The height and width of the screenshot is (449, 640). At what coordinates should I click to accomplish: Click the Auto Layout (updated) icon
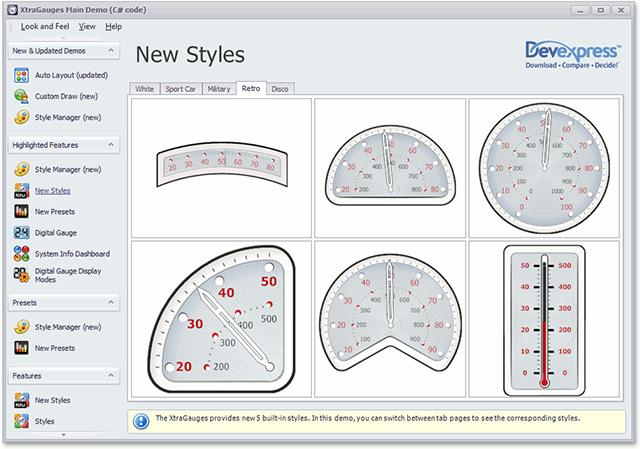(x=21, y=75)
